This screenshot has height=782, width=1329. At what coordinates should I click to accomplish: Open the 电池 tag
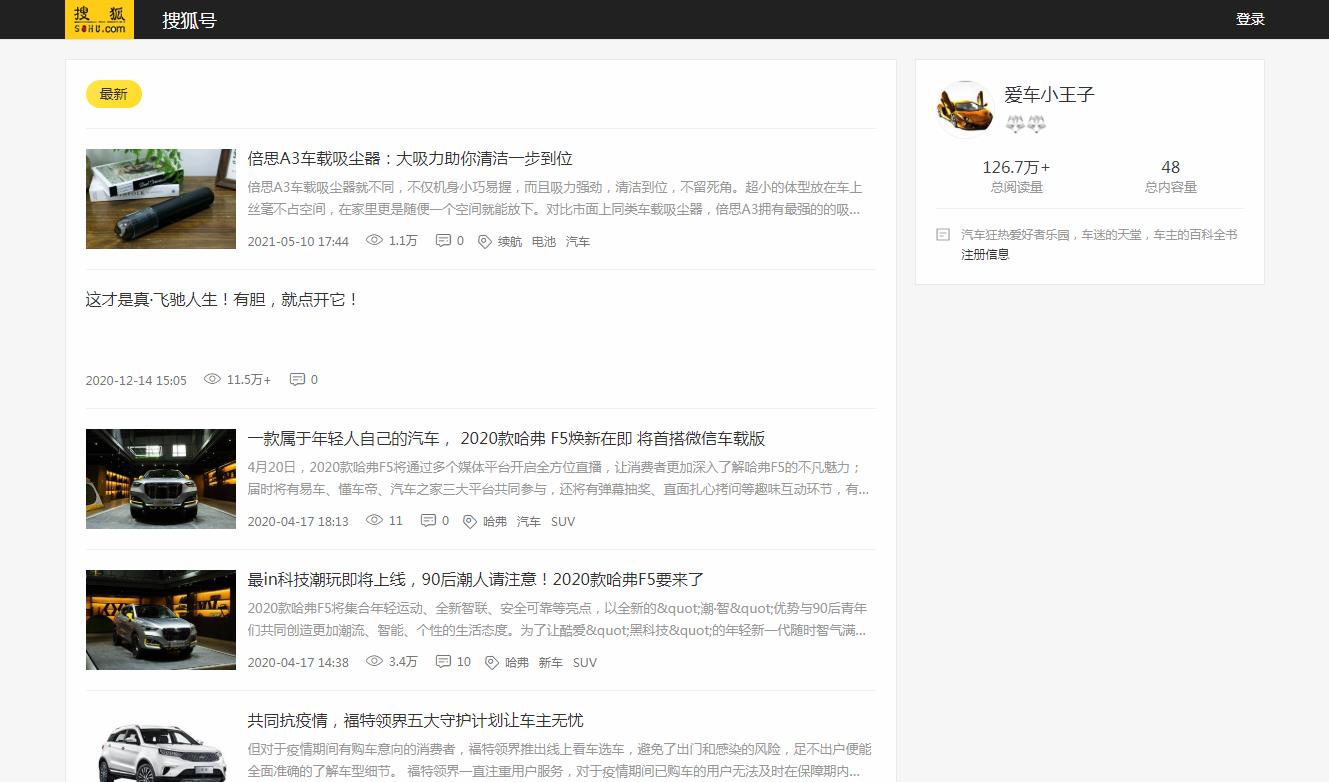tap(544, 241)
